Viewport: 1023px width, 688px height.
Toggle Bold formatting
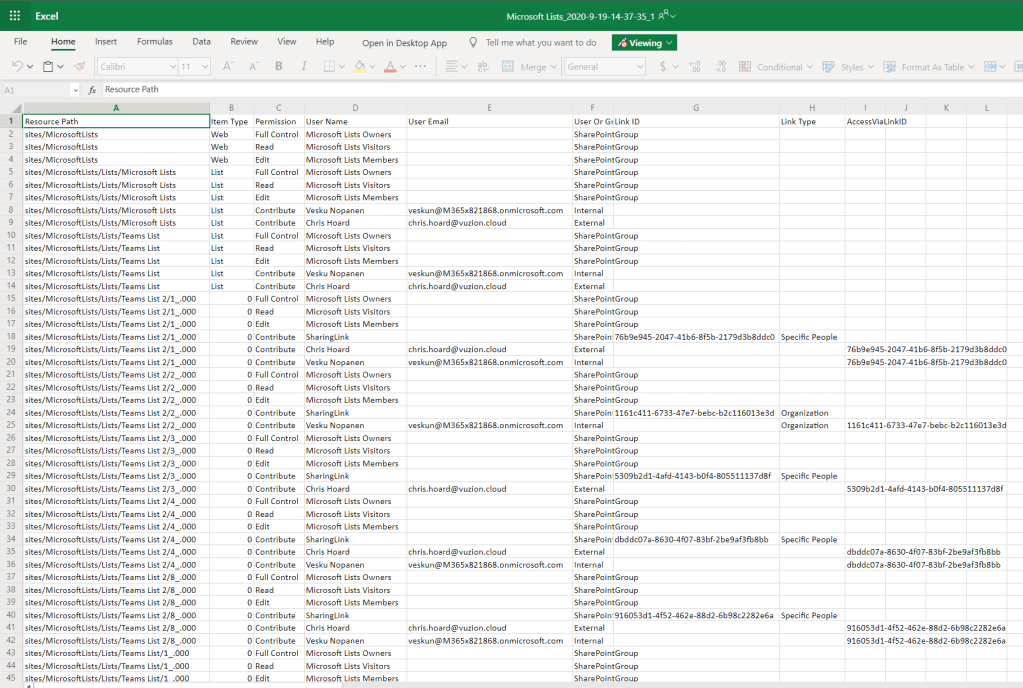pyautogui.click(x=278, y=67)
